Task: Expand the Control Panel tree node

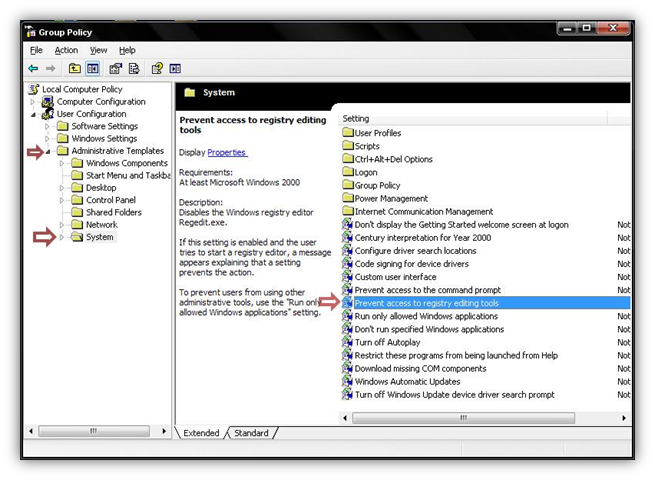Action: pyautogui.click(x=62, y=200)
